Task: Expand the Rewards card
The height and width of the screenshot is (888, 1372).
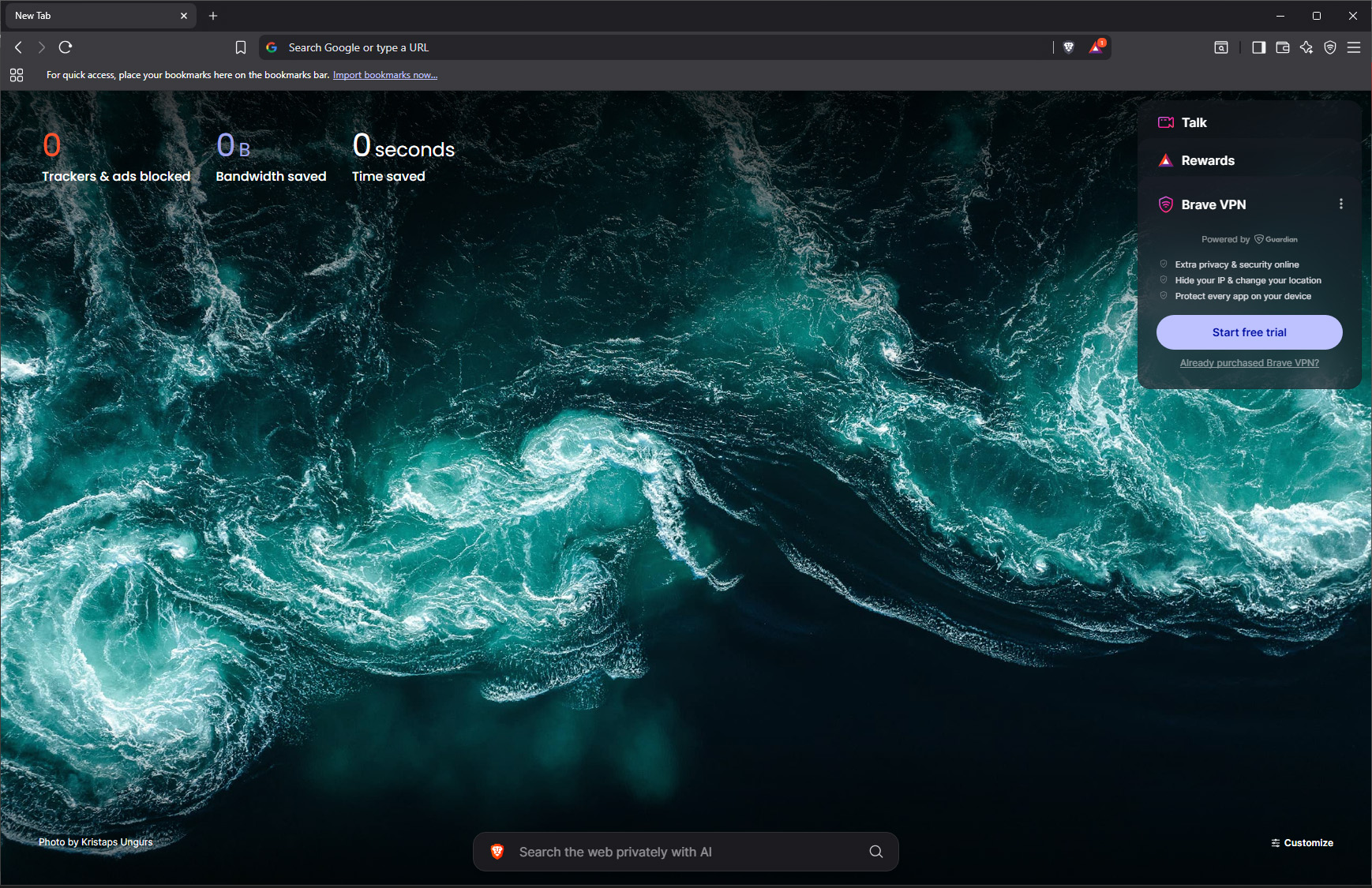Action: pyautogui.click(x=1207, y=160)
